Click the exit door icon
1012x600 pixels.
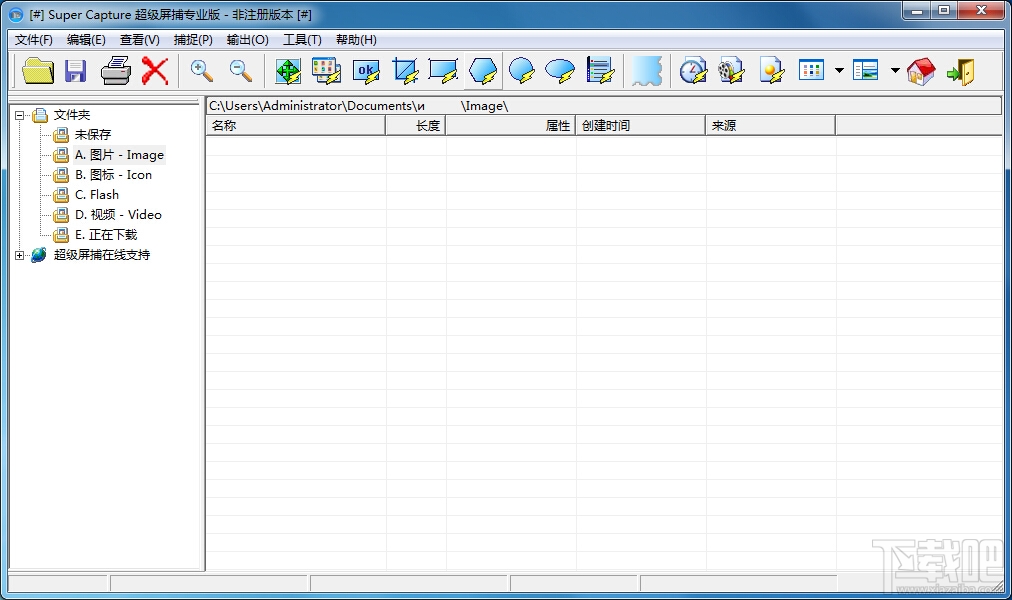tap(960, 71)
